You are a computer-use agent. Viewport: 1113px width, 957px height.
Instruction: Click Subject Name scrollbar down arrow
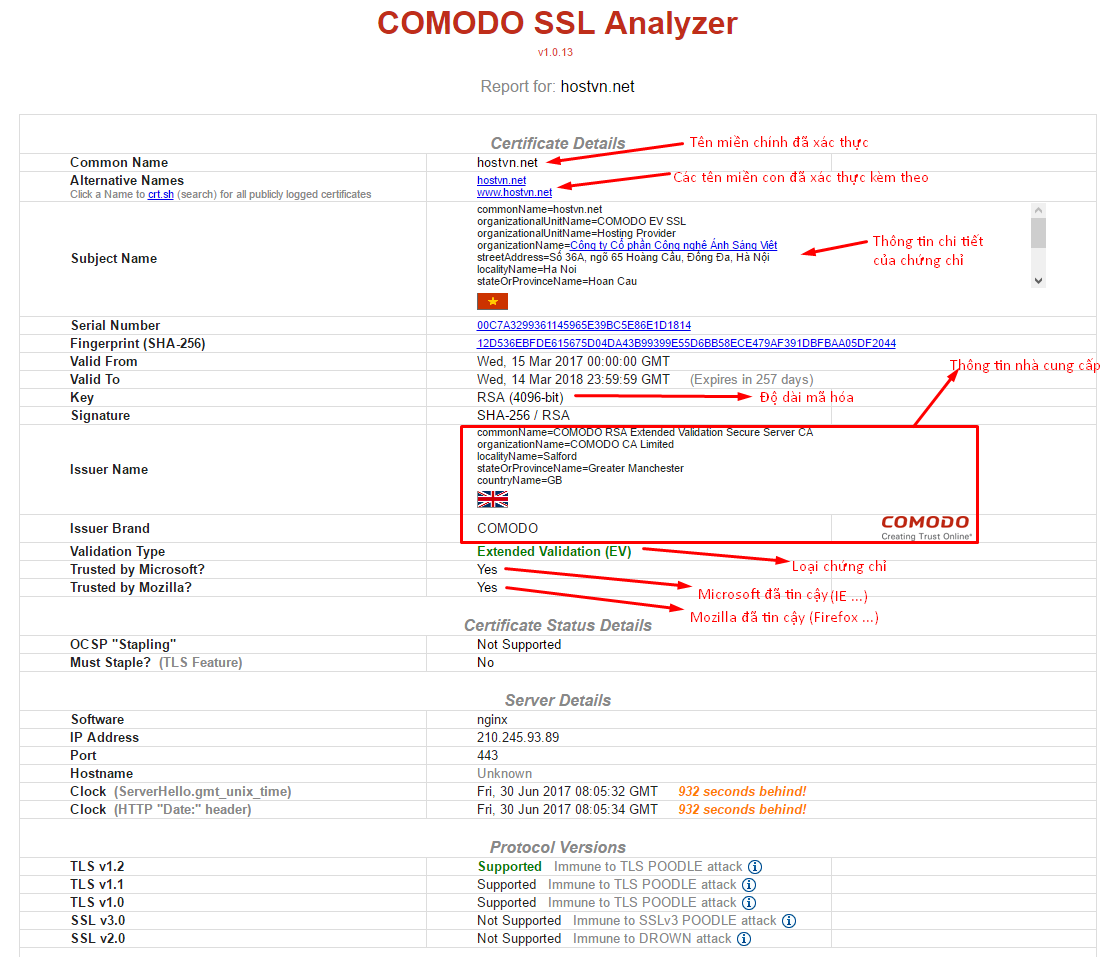point(1038,280)
